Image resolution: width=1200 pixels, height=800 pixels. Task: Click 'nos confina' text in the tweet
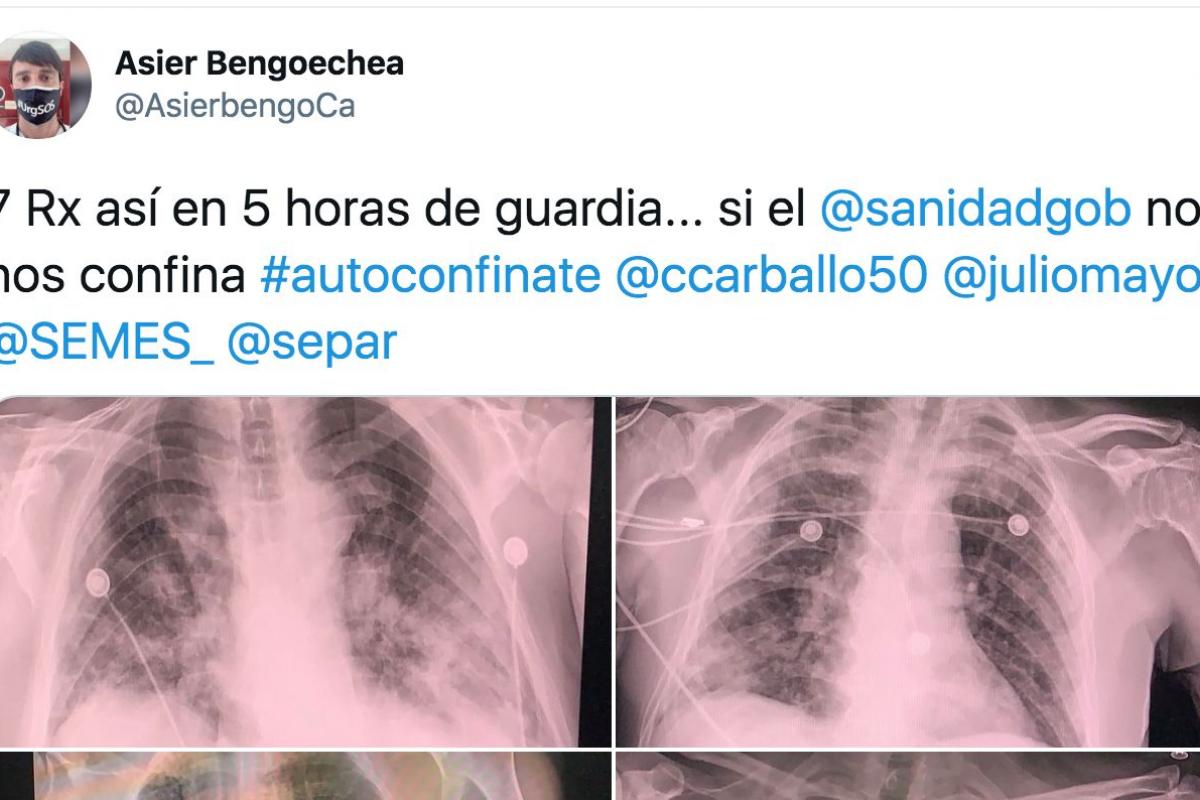(122, 277)
